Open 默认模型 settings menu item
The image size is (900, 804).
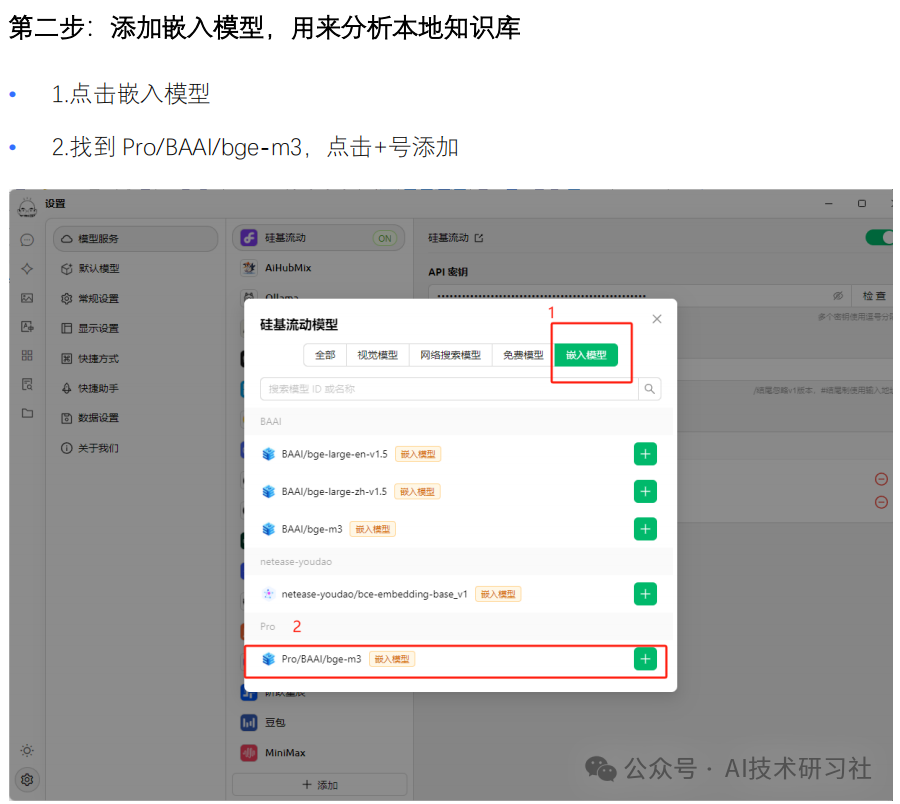click(135, 269)
